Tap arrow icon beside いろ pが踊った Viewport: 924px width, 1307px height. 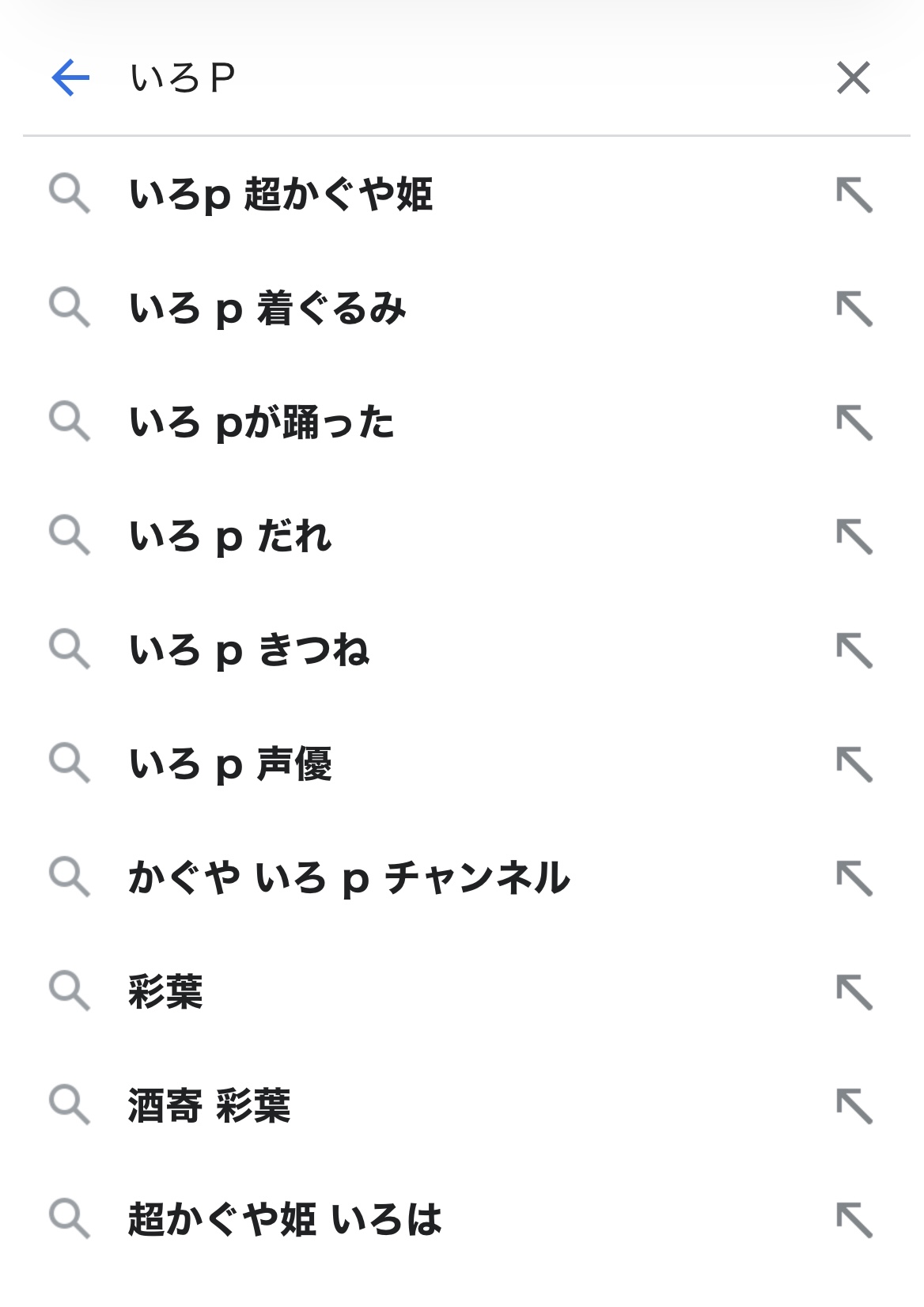click(854, 422)
